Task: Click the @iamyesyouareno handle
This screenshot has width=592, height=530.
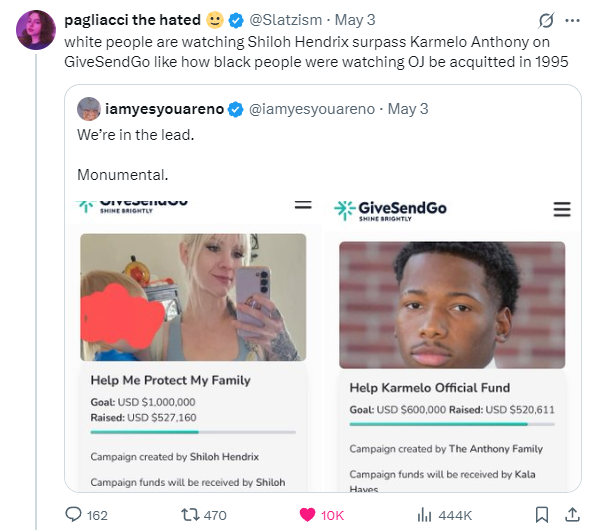Action: [x=312, y=109]
